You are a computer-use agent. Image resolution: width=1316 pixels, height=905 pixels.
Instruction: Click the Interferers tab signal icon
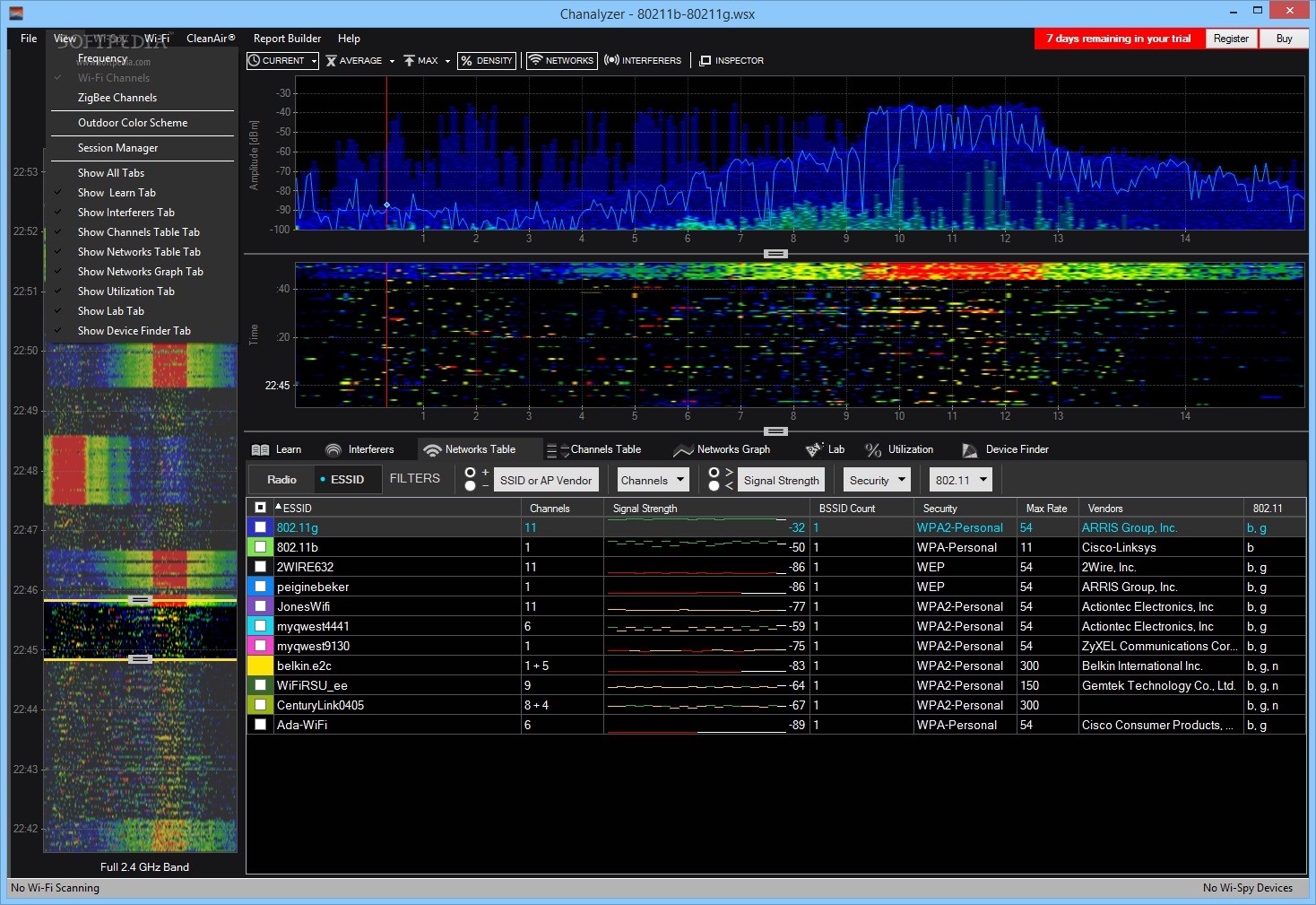coord(333,449)
